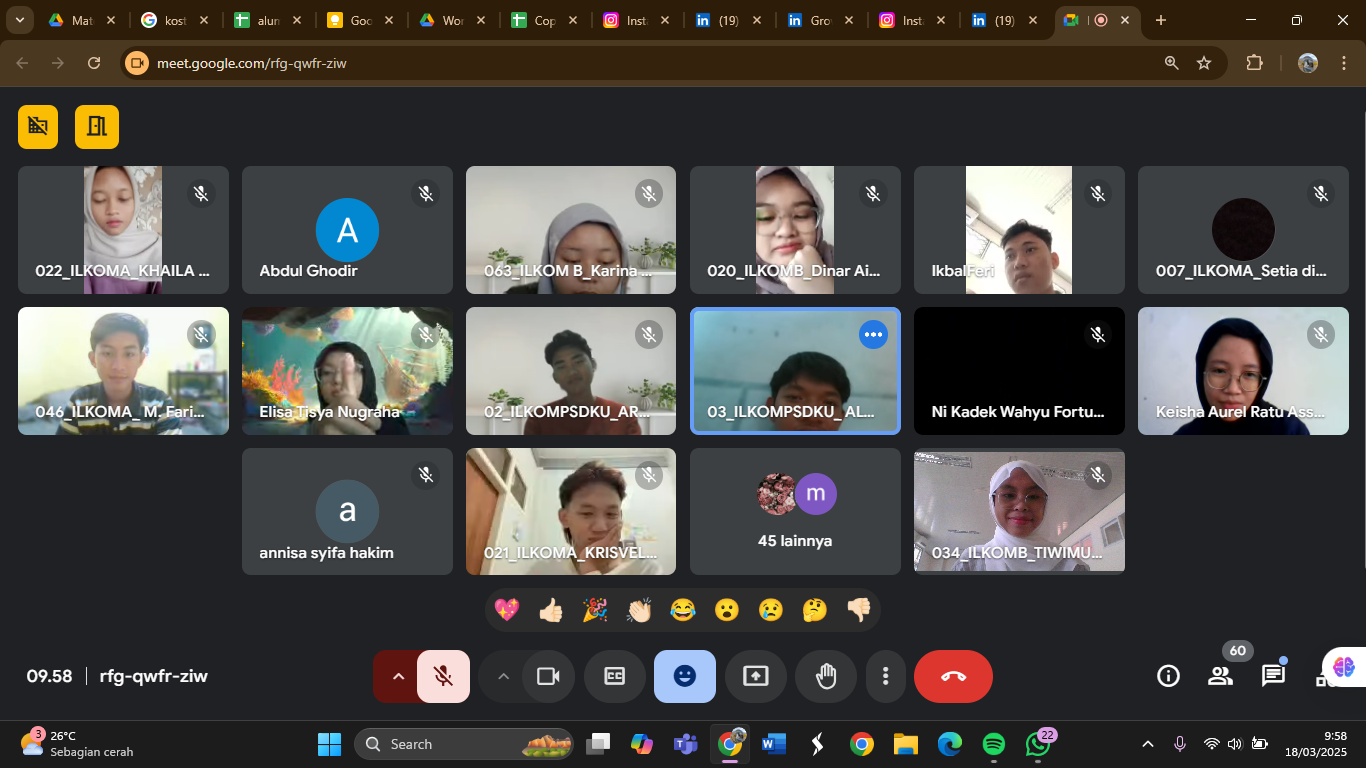Expand audio settings arrow beside microphone
The height and width of the screenshot is (768, 1366).
tap(398, 677)
